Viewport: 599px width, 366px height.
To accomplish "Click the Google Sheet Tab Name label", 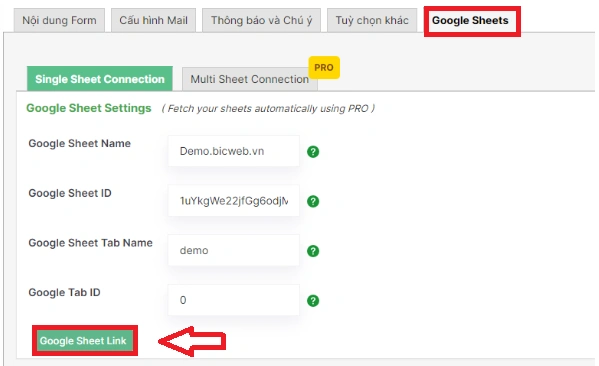I will 91,243.
